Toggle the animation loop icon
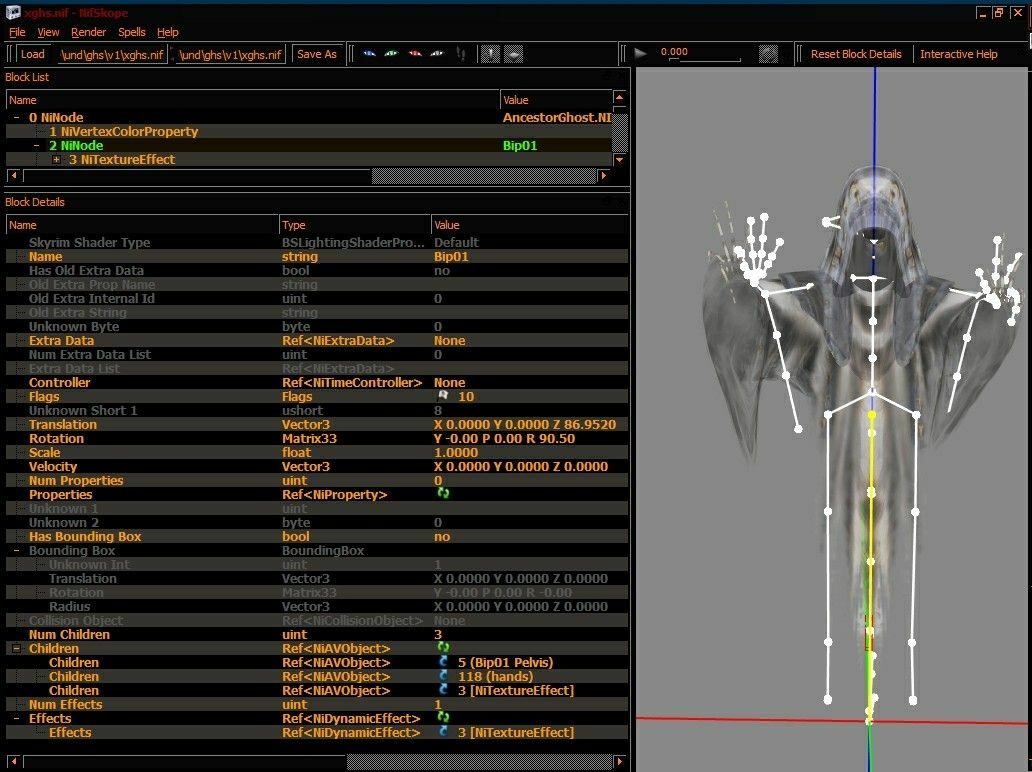 (x=768, y=54)
